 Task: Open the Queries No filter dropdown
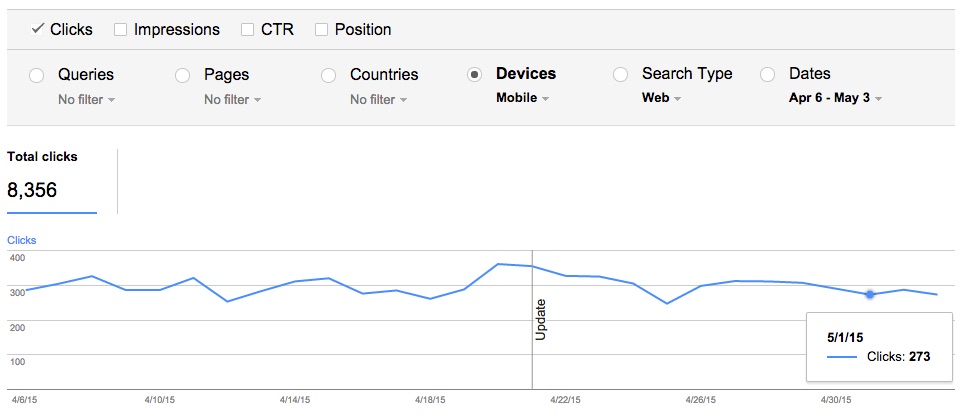(87, 100)
